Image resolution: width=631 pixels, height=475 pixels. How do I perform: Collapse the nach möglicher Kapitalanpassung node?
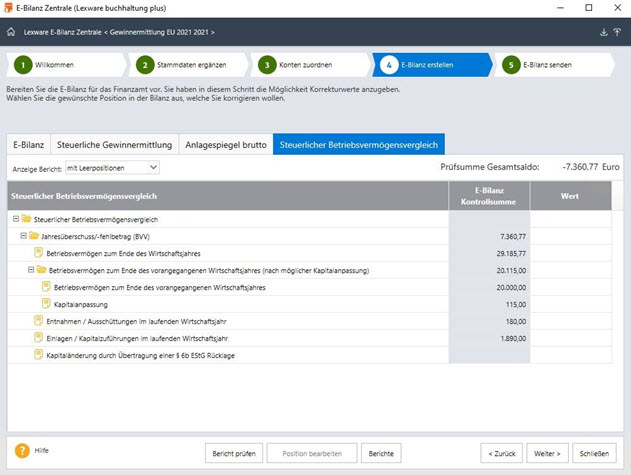[x=31, y=270]
